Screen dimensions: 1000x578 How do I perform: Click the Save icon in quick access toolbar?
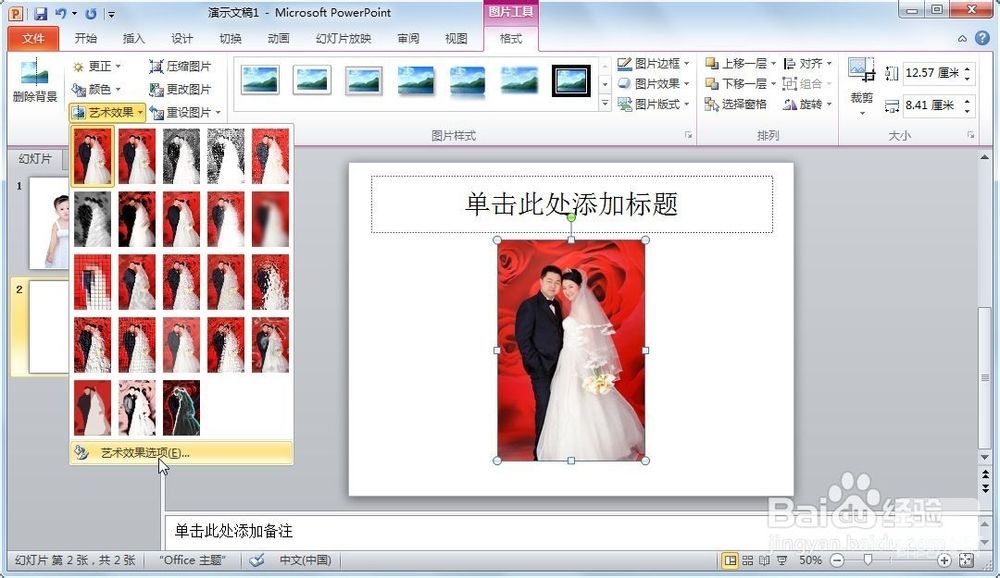point(40,14)
